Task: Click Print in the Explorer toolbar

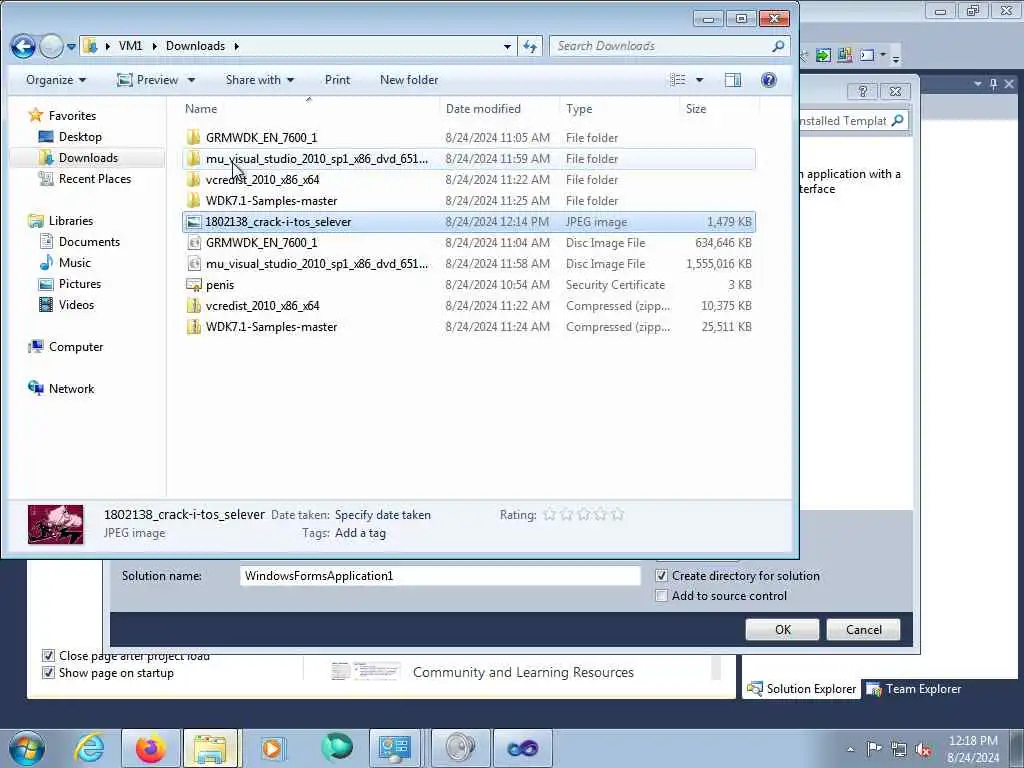Action: (x=338, y=80)
